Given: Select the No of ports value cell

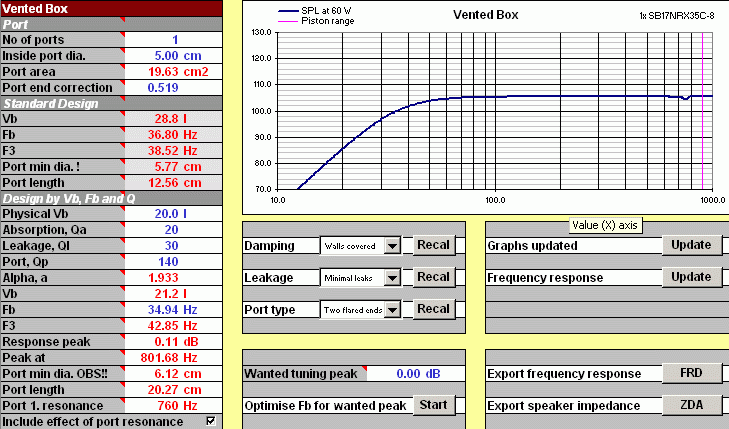Looking at the screenshot, I should tap(175, 39).
